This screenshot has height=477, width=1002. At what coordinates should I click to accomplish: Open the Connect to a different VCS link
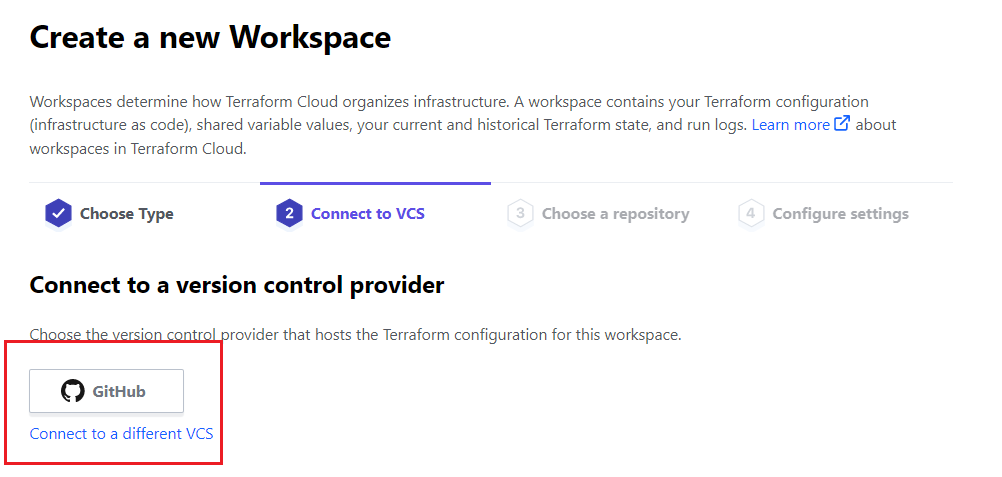click(x=121, y=434)
